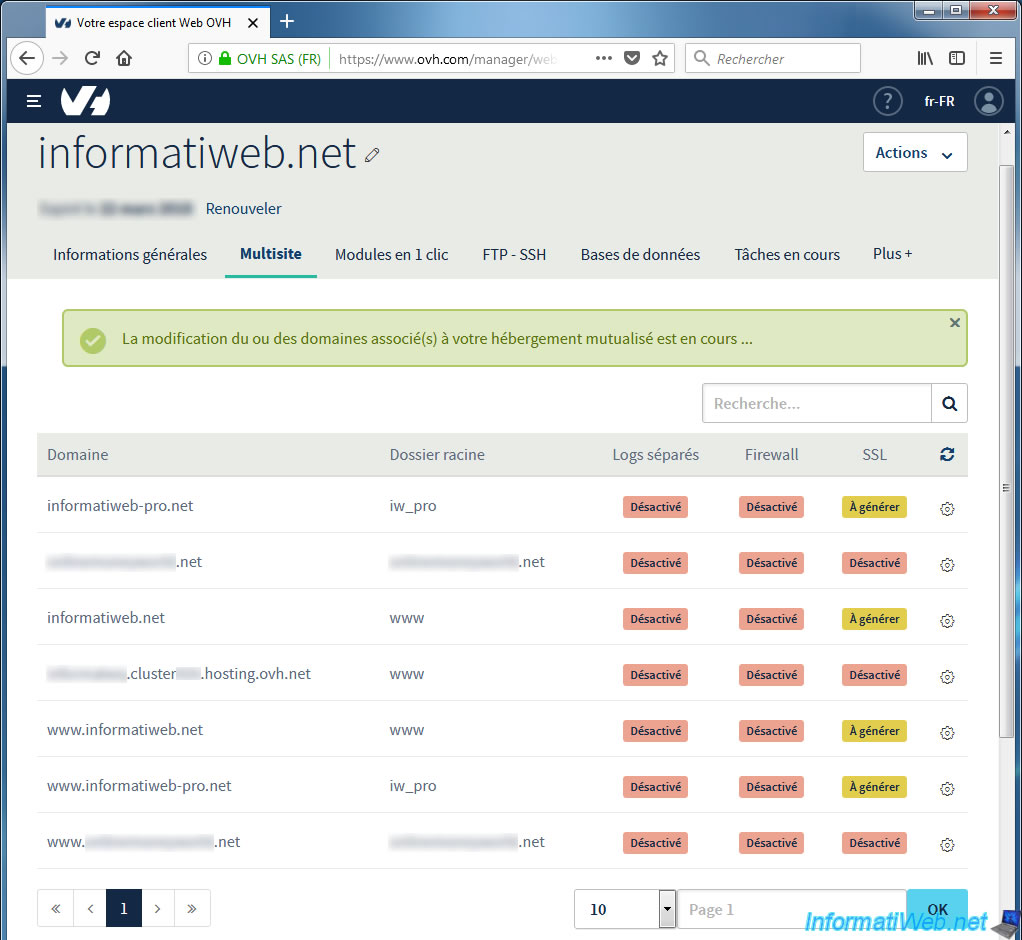Reload the page with the refresh icon
The image size is (1022, 940).
coord(93,58)
